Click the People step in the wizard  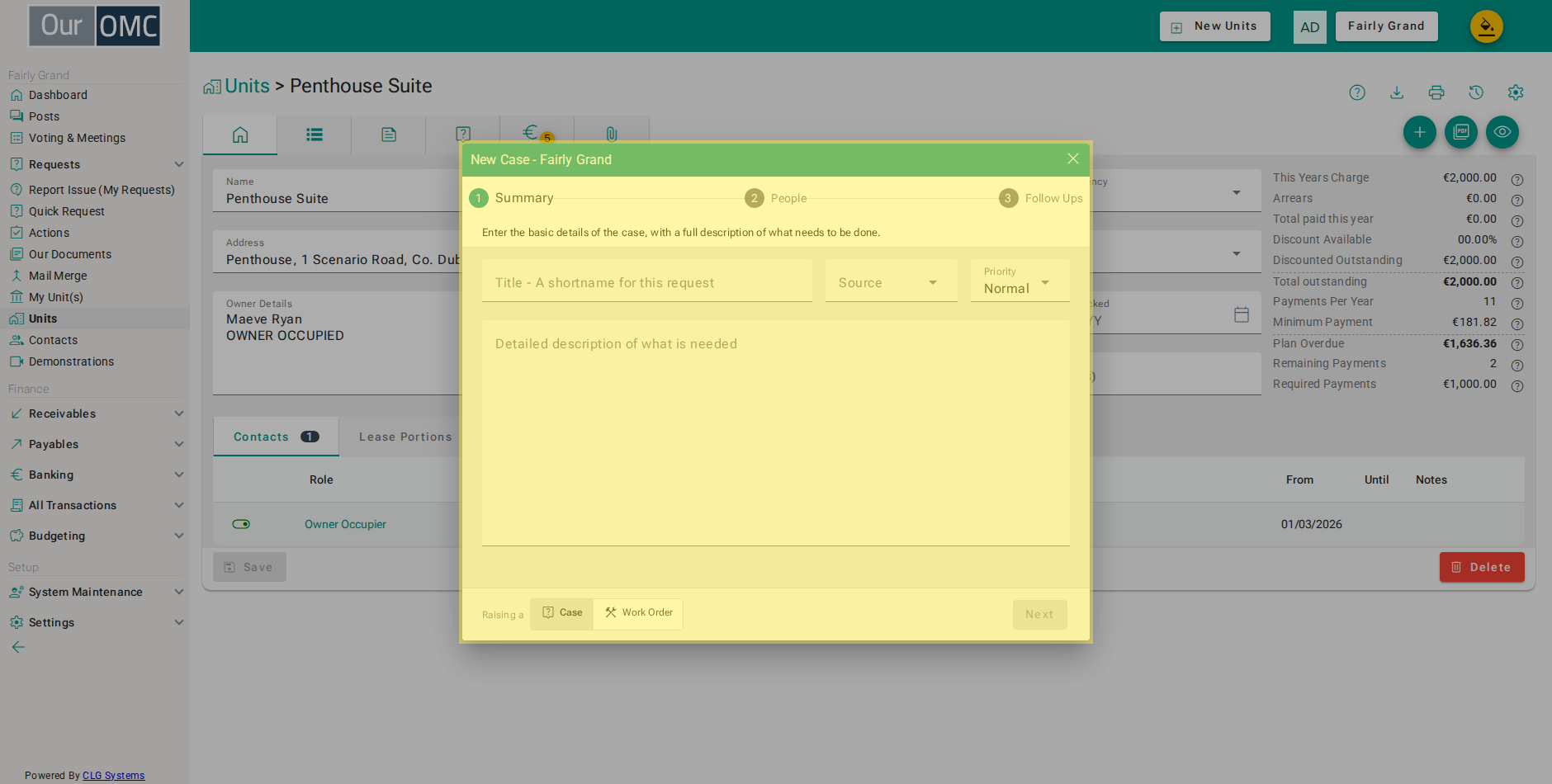(776, 198)
